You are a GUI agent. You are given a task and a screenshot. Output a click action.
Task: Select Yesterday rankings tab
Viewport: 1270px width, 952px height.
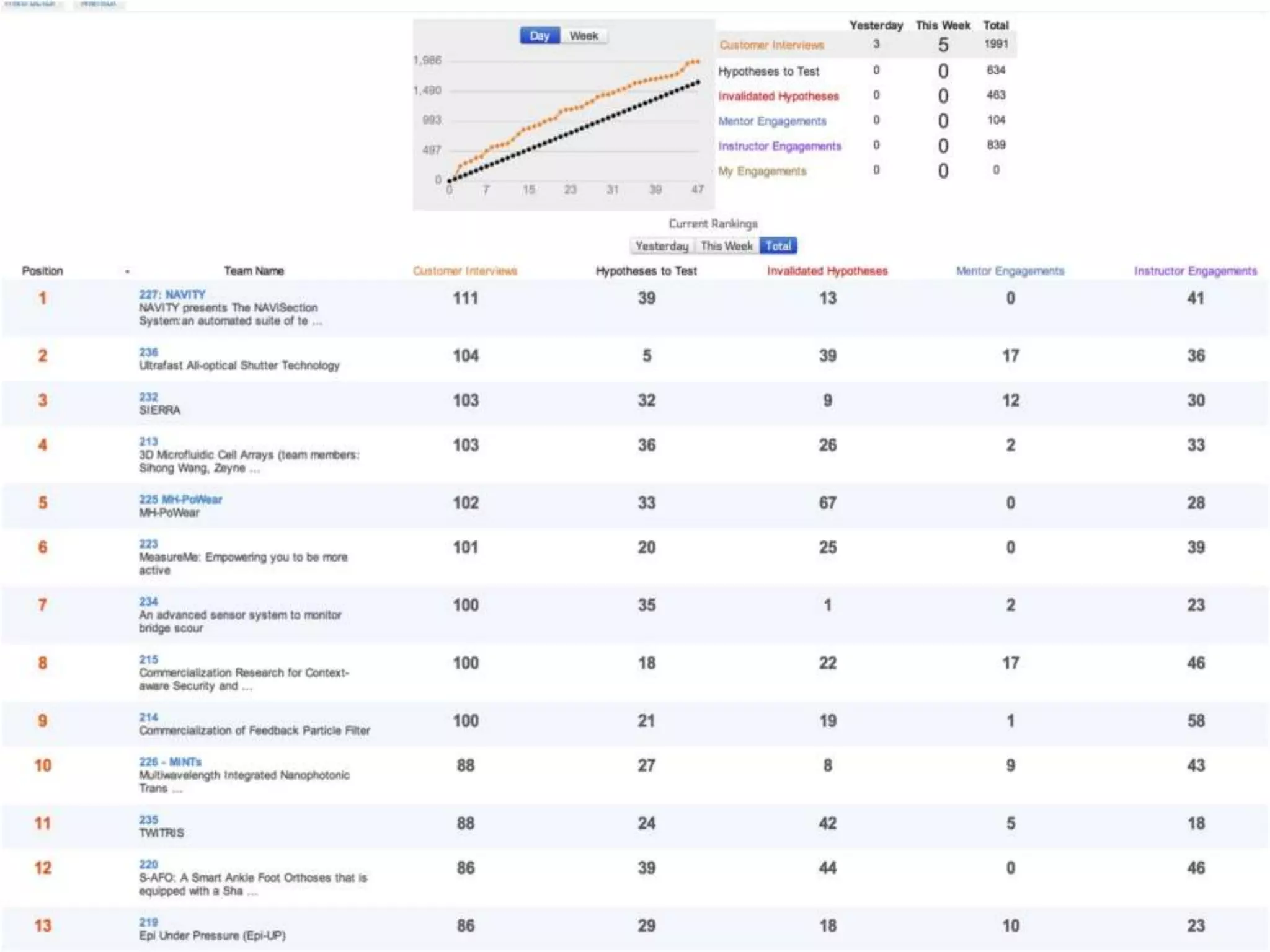[662, 246]
